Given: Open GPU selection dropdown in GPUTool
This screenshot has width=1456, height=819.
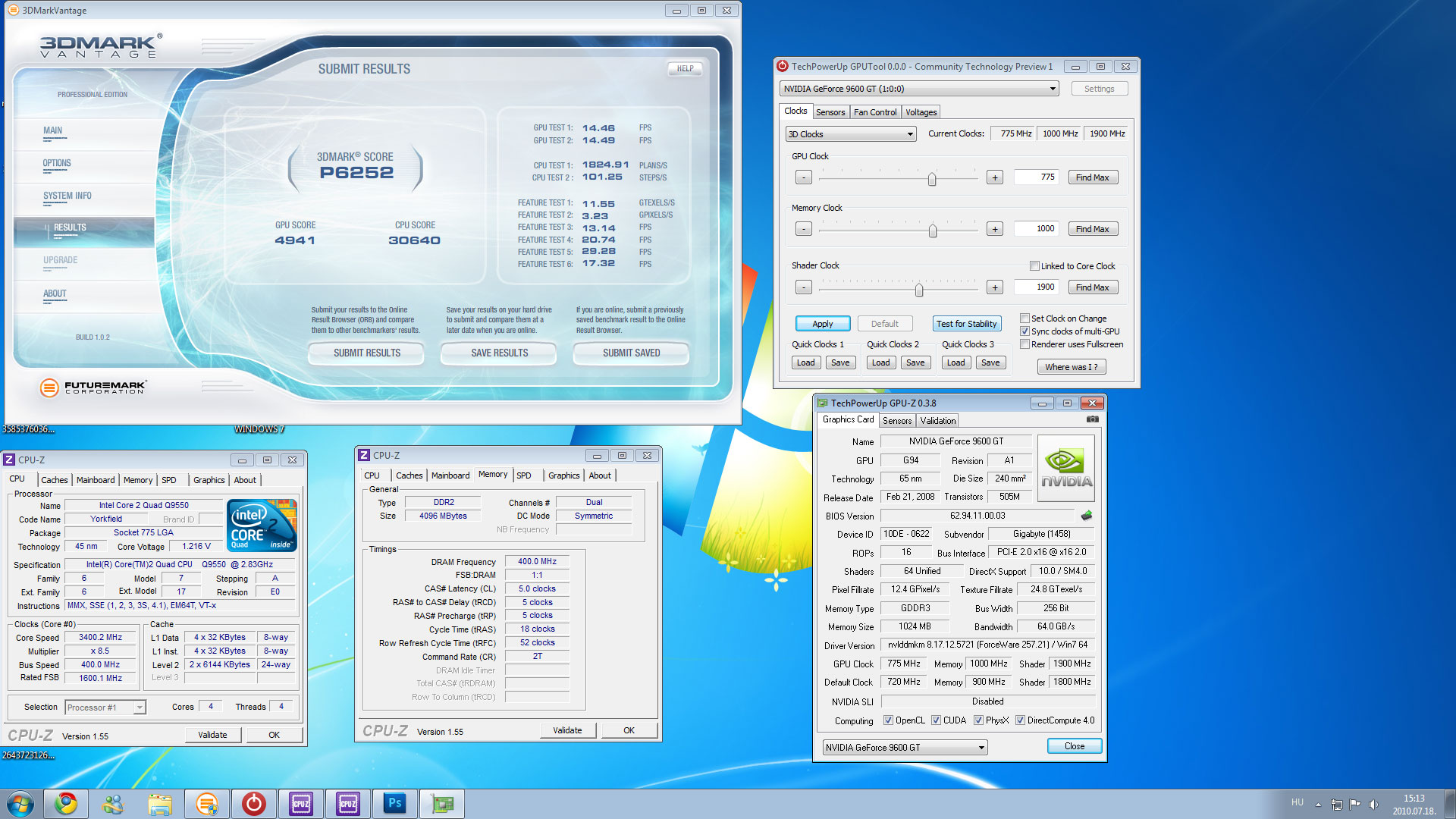Looking at the screenshot, I should pos(918,89).
